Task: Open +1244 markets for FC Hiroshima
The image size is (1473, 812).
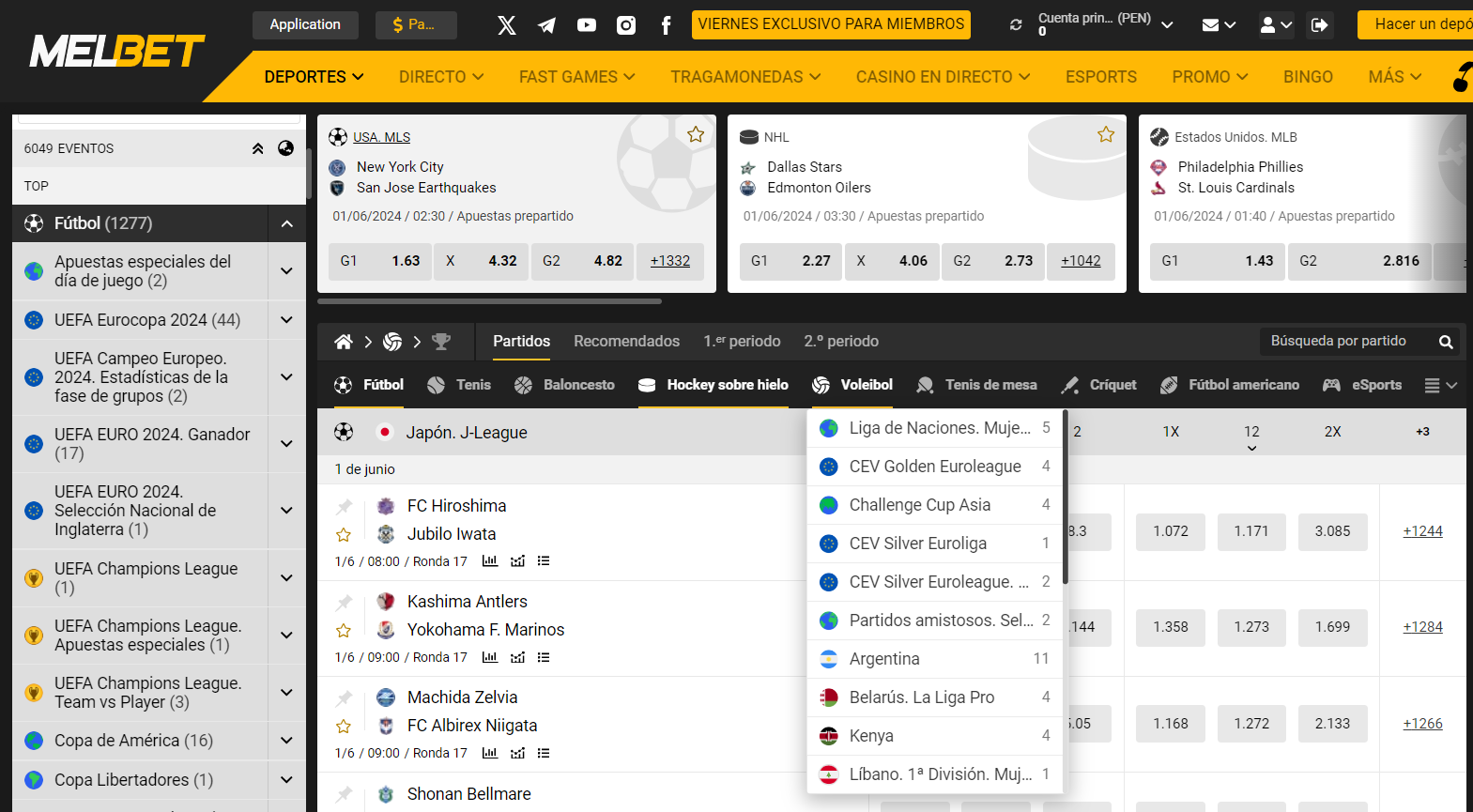Action: click(1423, 531)
